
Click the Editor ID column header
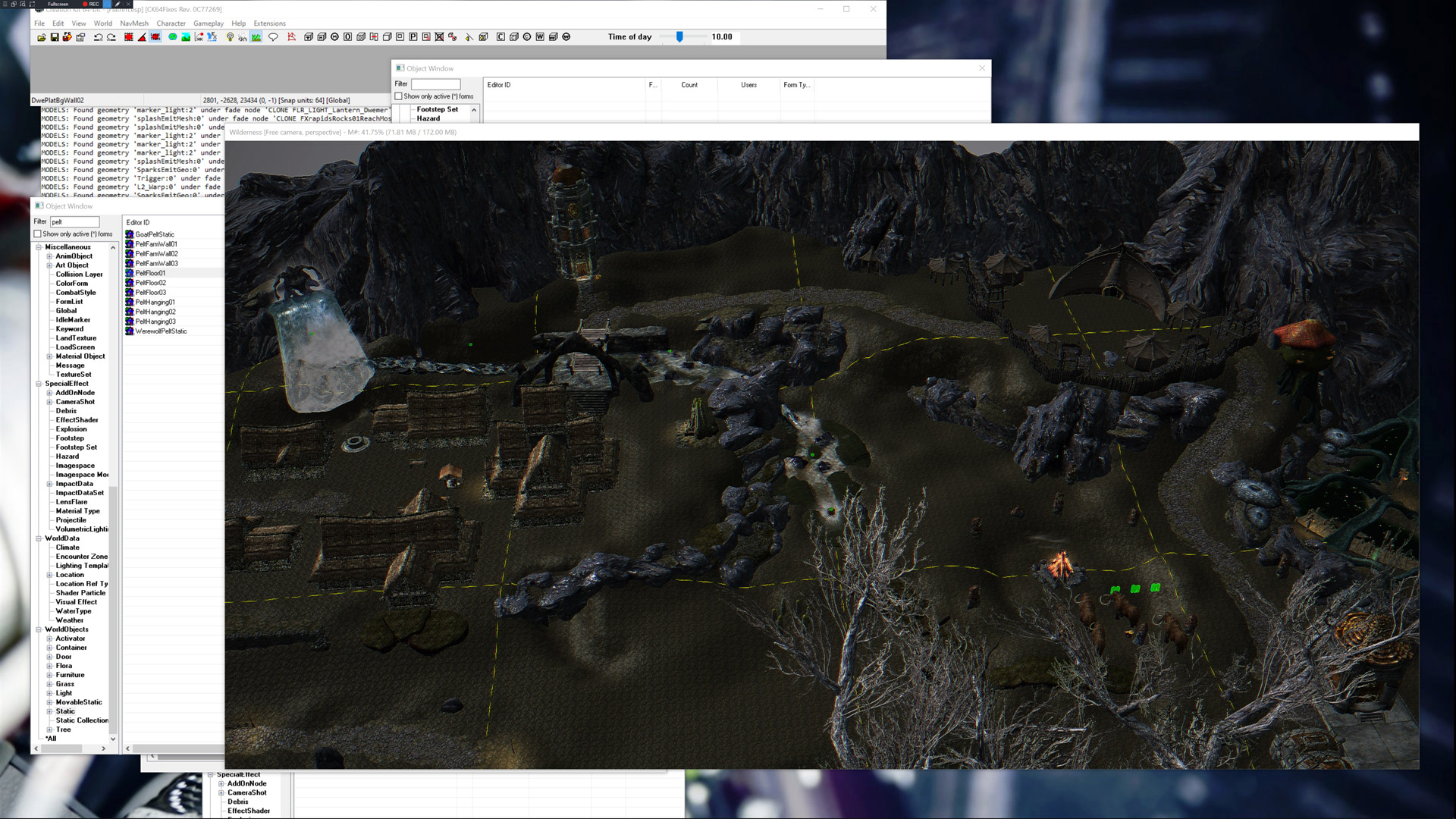click(x=138, y=222)
